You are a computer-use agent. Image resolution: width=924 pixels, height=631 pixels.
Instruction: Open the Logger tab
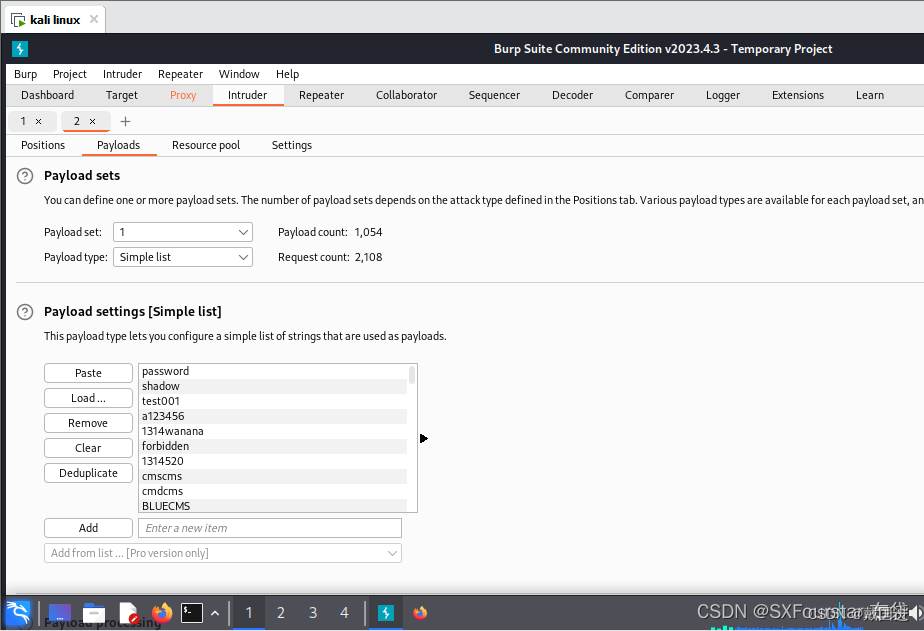tap(722, 95)
